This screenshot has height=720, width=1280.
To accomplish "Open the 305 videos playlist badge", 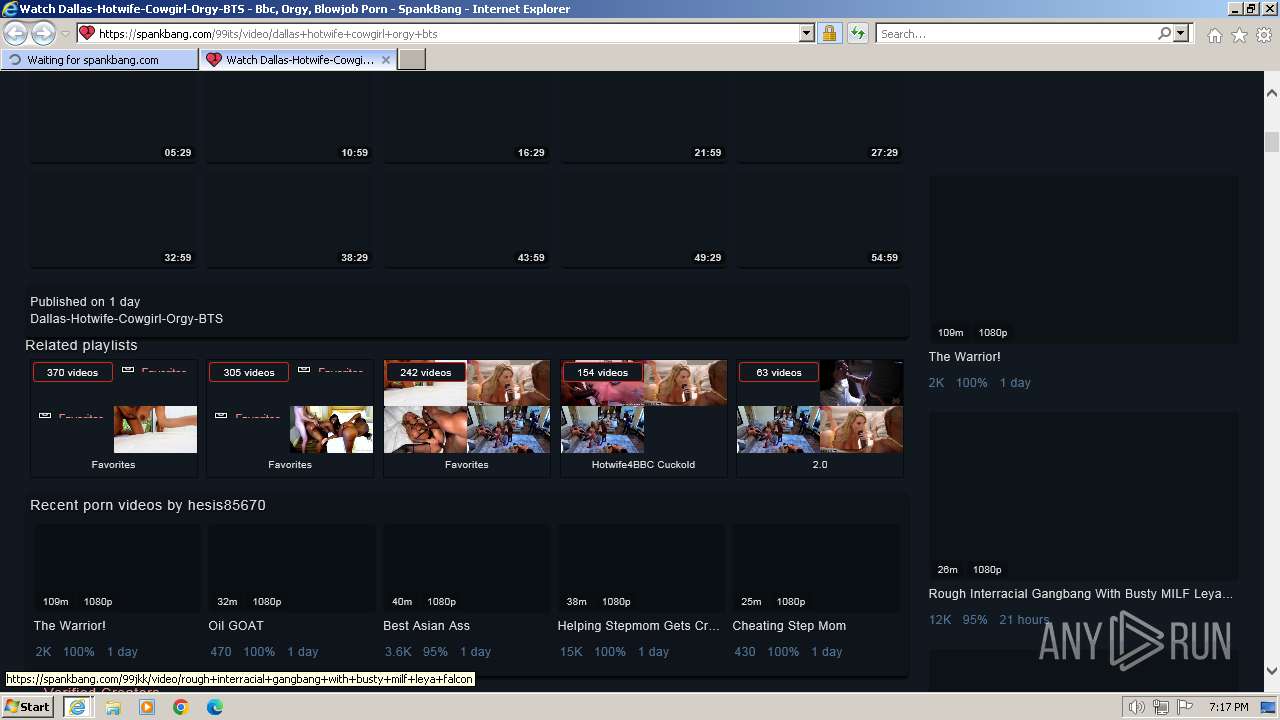I will [248, 372].
